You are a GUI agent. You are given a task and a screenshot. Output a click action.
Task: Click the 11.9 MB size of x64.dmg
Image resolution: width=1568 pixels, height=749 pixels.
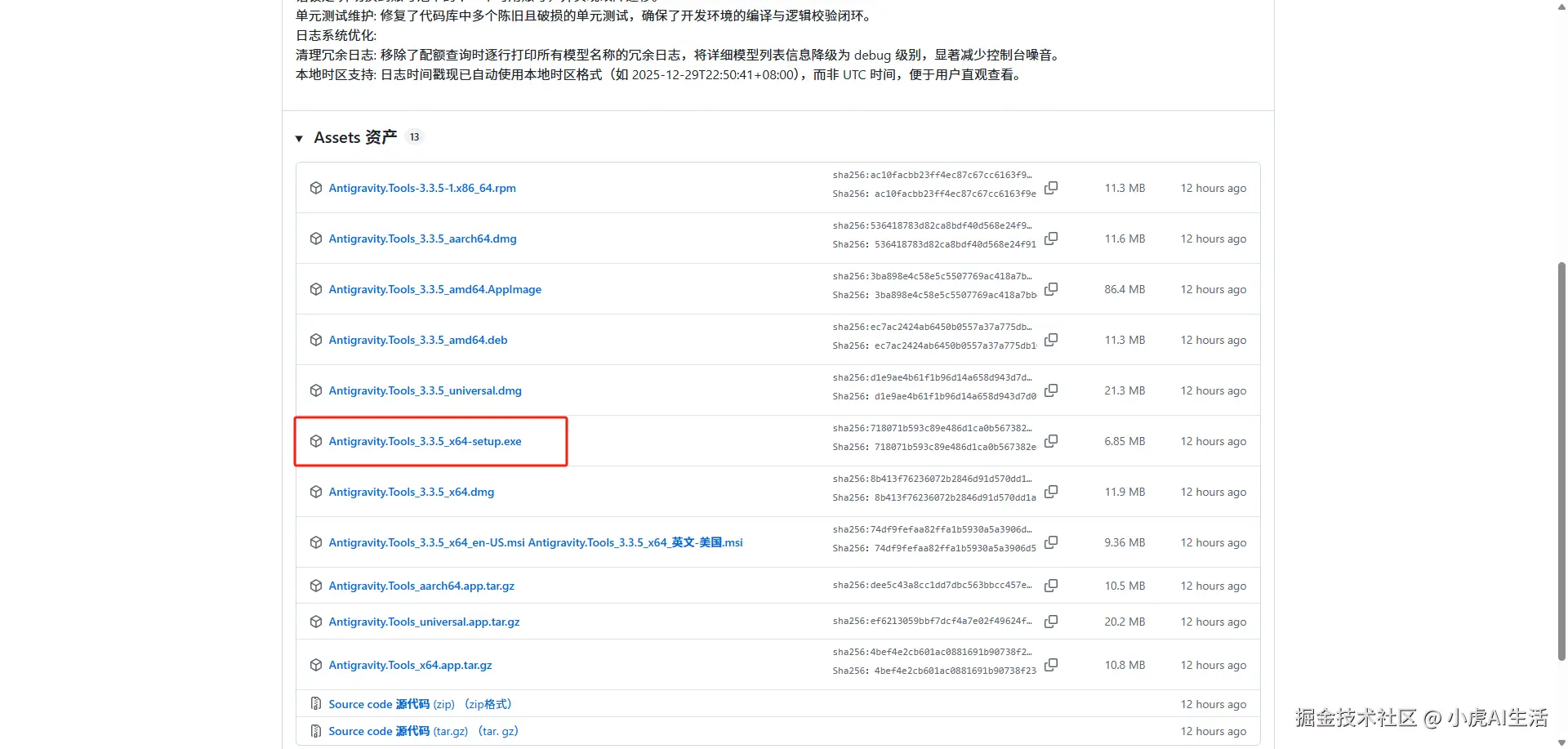pyautogui.click(x=1125, y=492)
